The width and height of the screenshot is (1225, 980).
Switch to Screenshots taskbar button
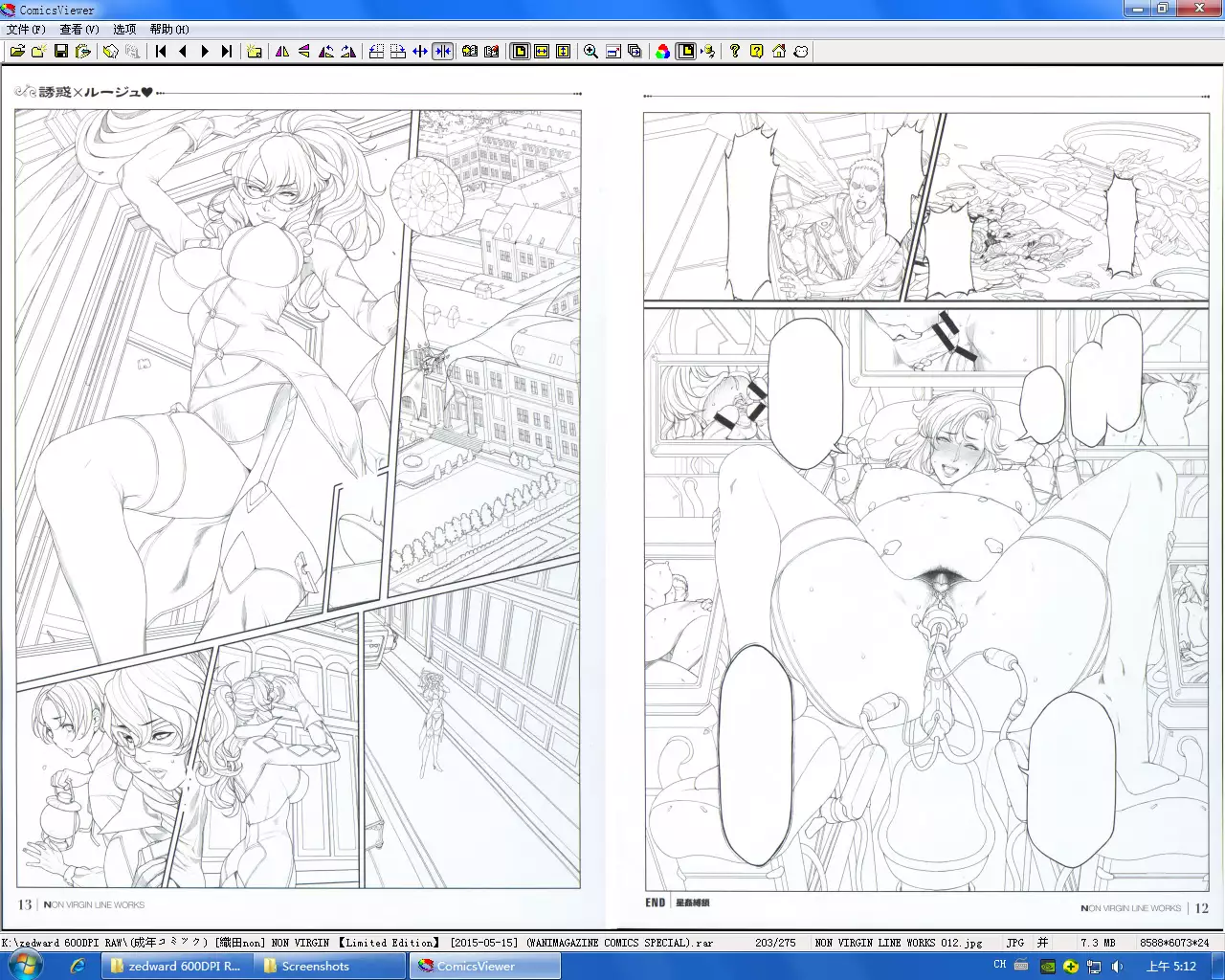click(x=315, y=966)
